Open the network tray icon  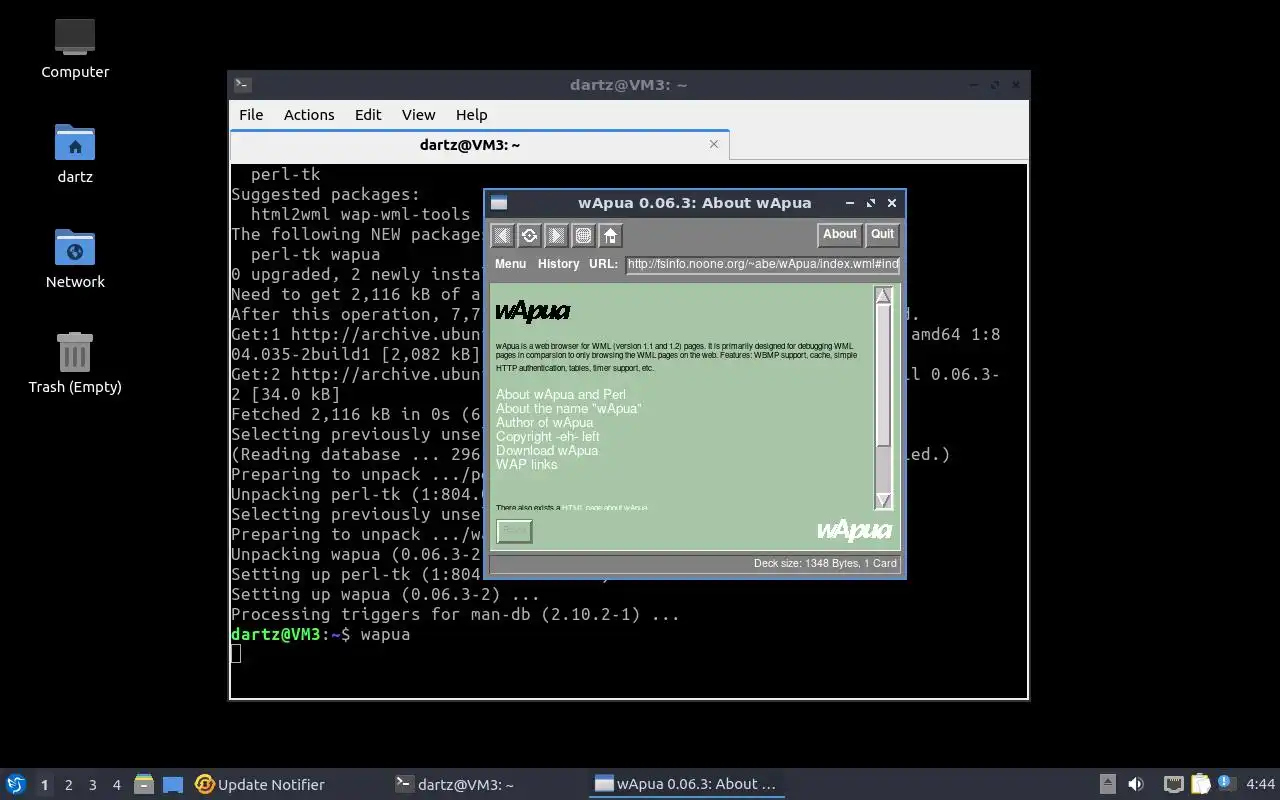point(1174,784)
